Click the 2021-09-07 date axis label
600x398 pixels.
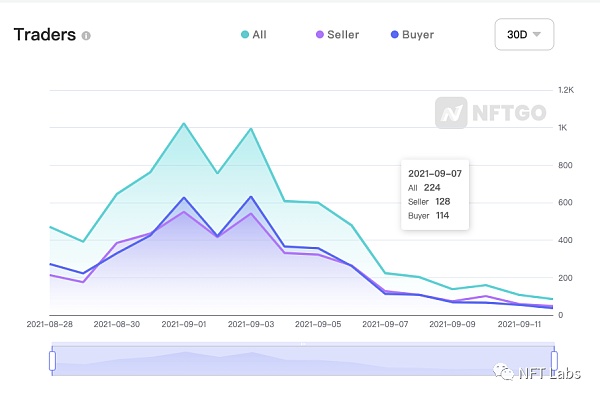pos(385,324)
